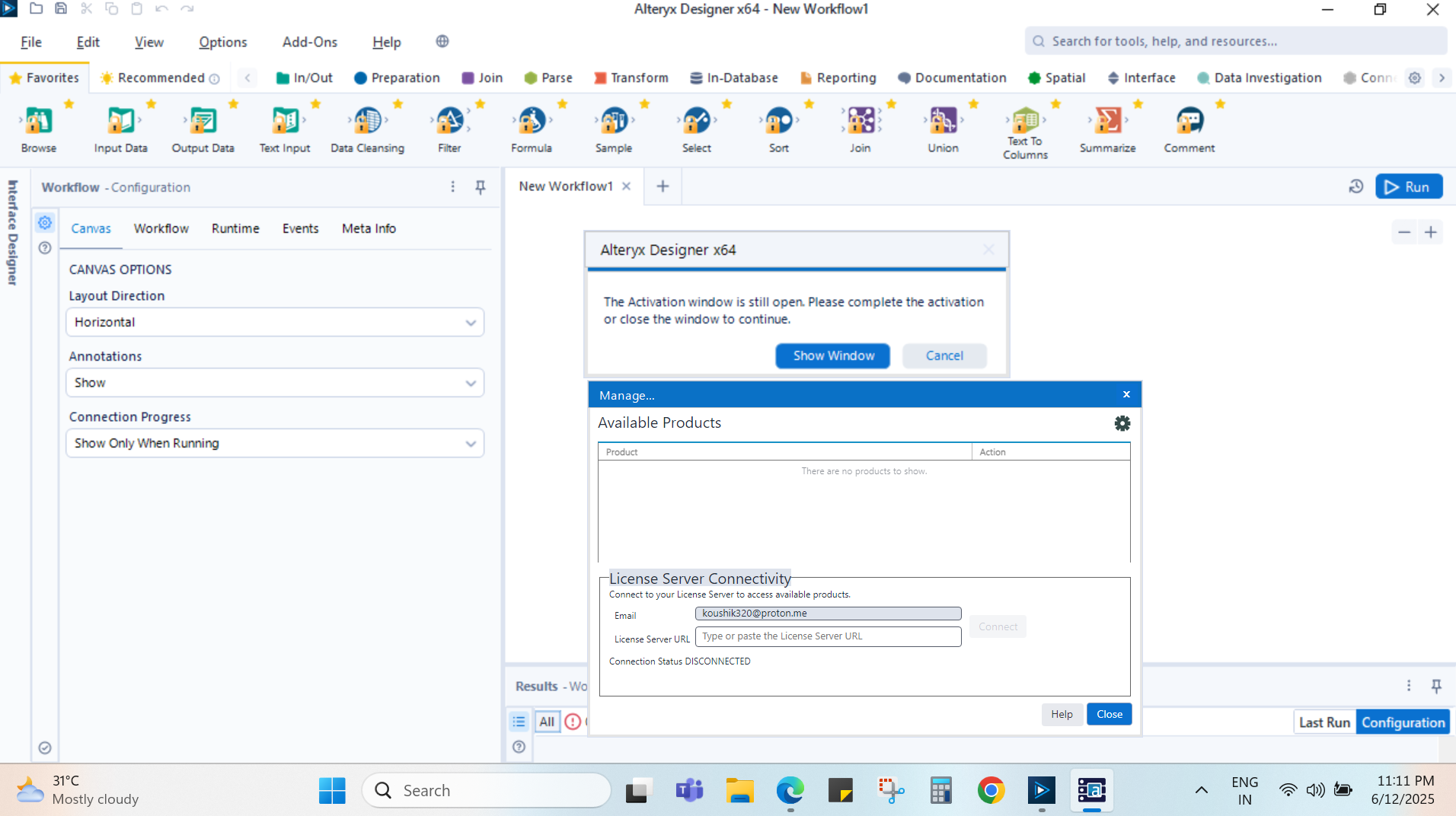Click the globe language icon
The width and height of the screenshot is (1456, 816).
[x=442, y=41]
